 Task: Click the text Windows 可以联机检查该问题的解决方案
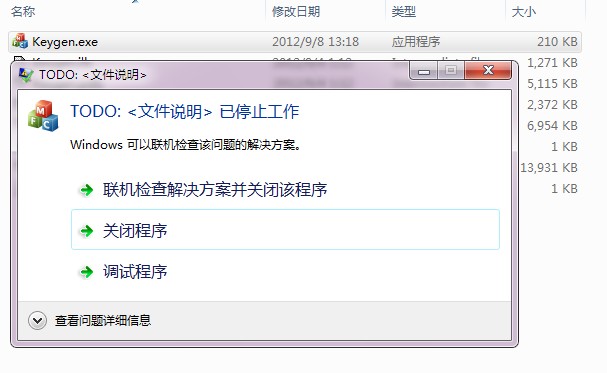[185, 145]
